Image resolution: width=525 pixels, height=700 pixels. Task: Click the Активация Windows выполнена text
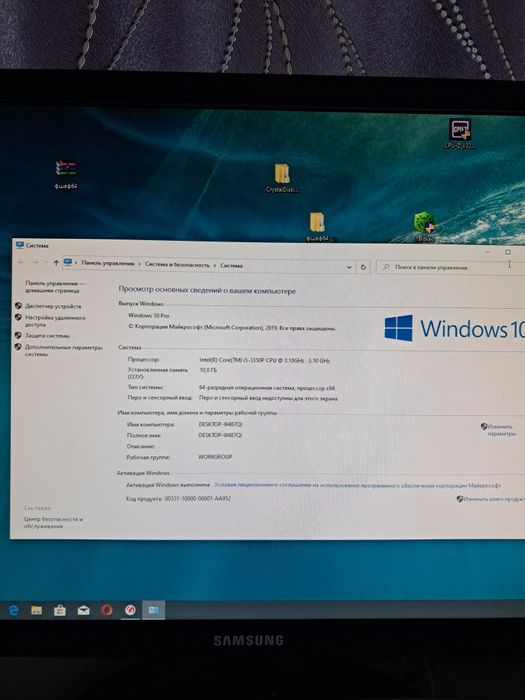coord(168,485)
